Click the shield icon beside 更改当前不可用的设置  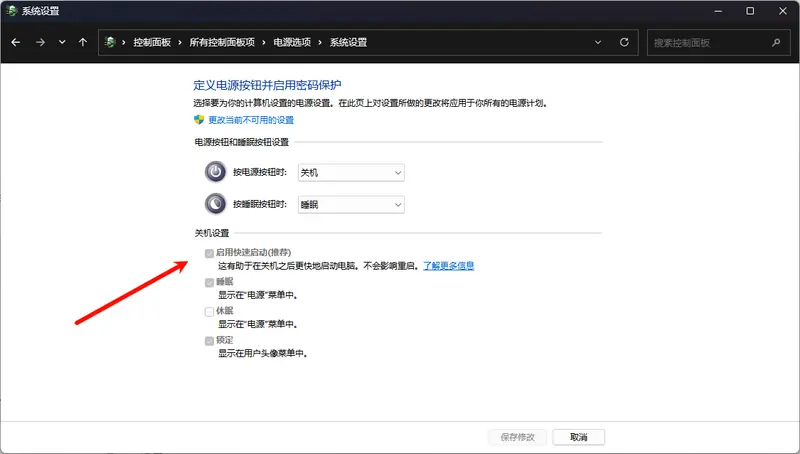(x=199, y=119)
